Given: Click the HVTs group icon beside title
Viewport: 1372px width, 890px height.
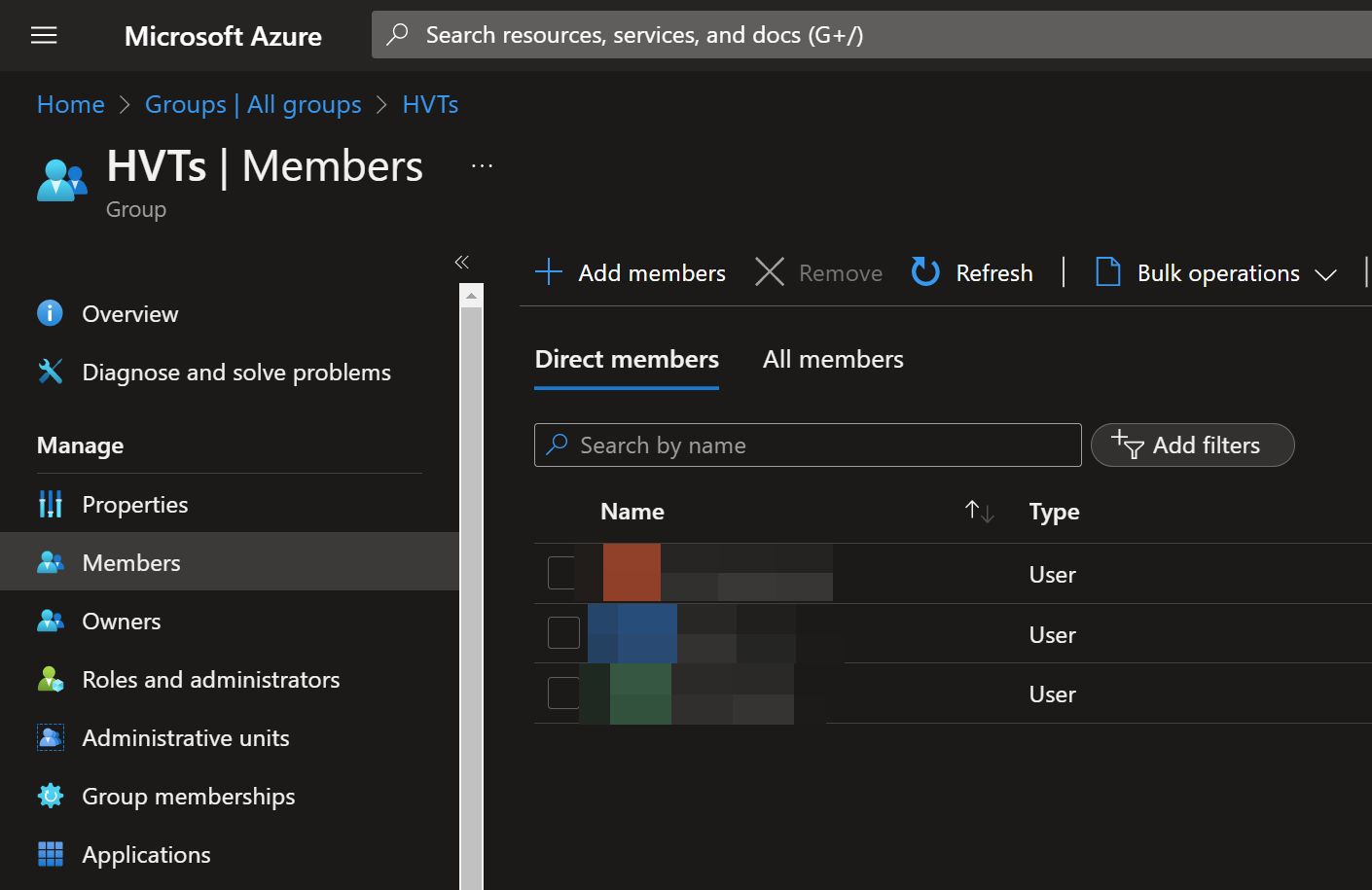Looking at the screenshot, I should pyautogui.click(x=61, y=180).
